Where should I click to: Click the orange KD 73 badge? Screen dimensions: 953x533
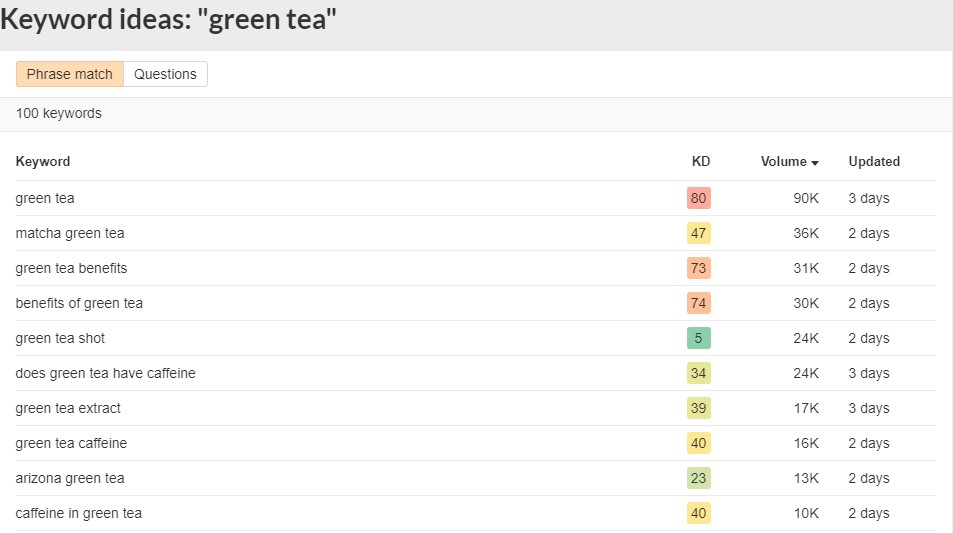pyautogui.click(x=699, y=268)
